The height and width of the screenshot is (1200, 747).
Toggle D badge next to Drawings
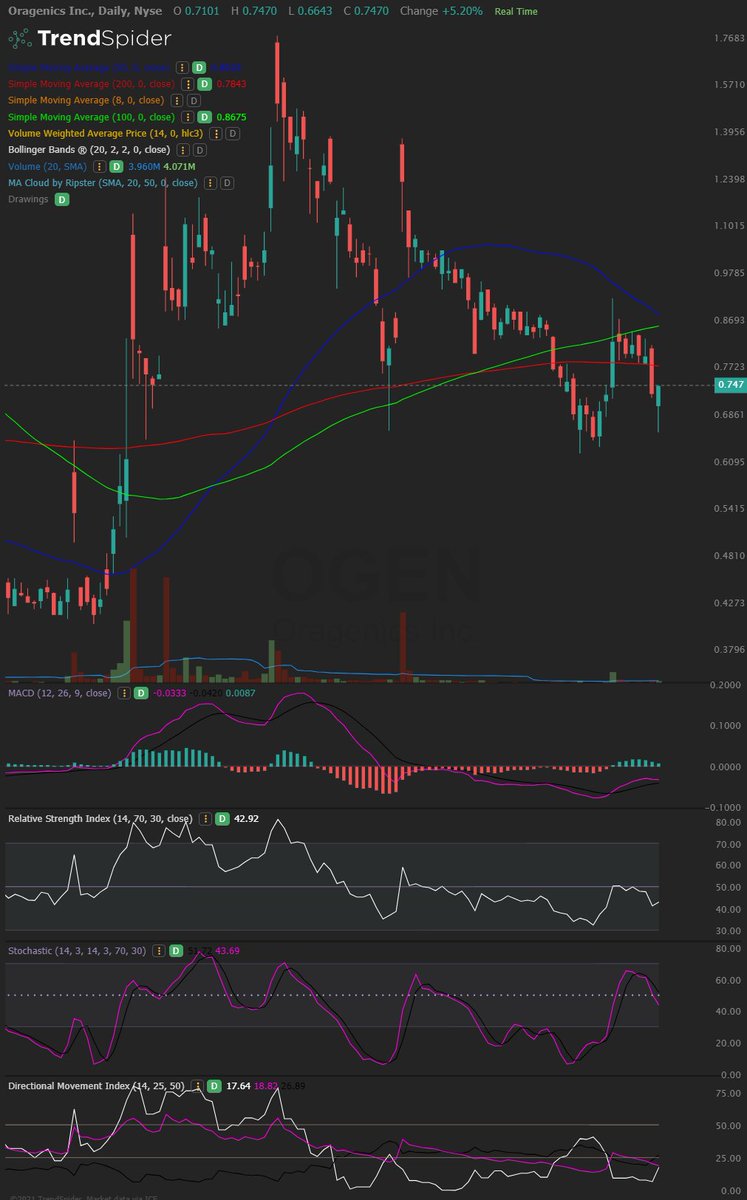pos(62,200)
